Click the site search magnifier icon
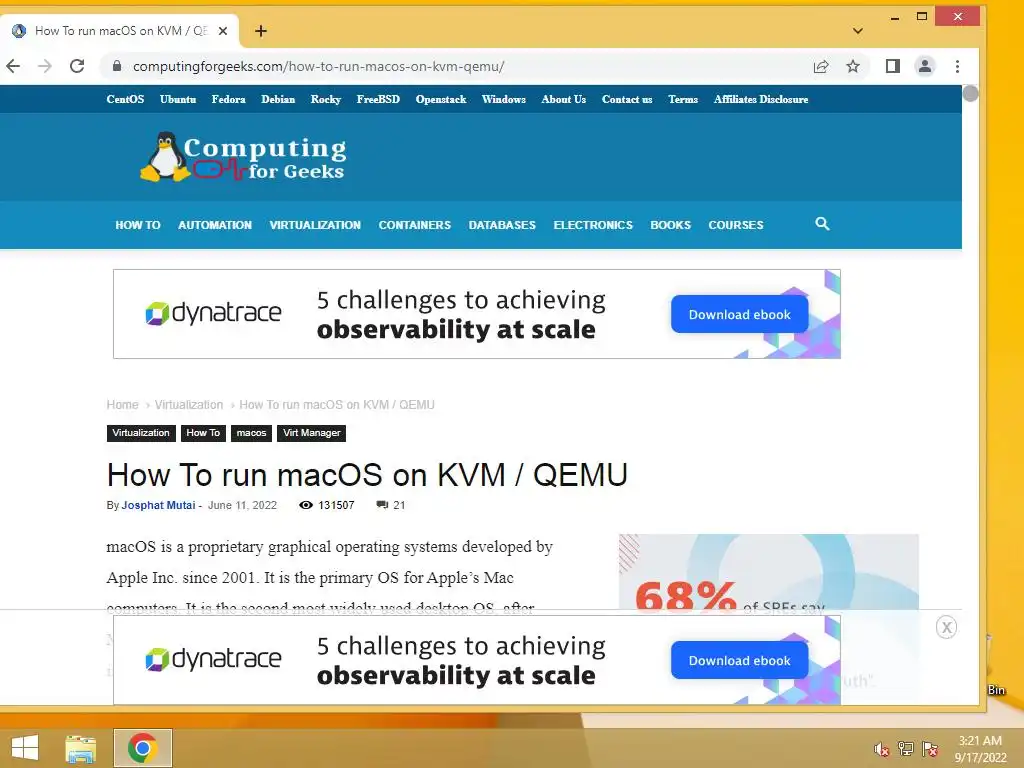The width and height of the screenshot is (1024, 768). 822,224
